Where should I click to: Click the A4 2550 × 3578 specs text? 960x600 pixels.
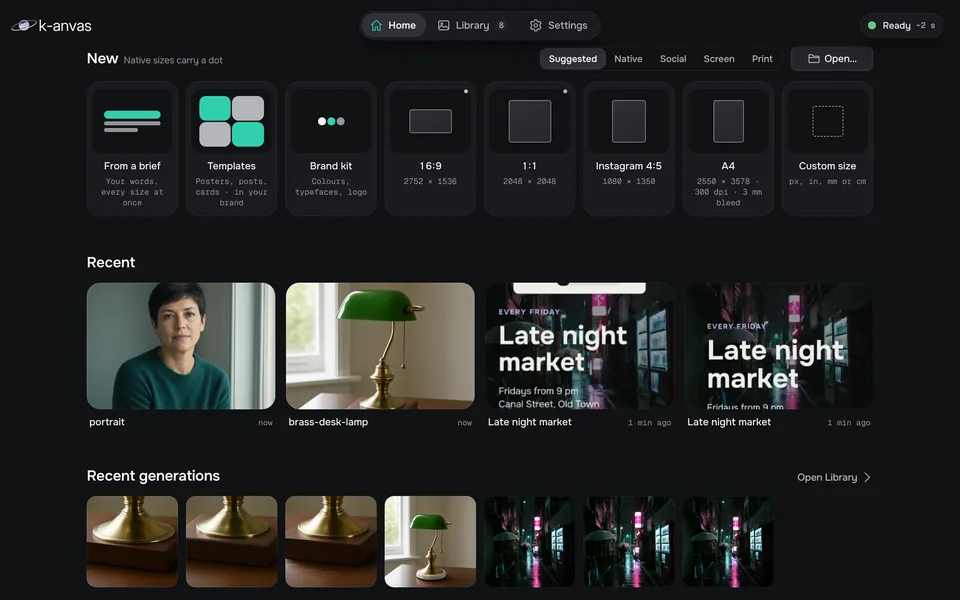729,192
